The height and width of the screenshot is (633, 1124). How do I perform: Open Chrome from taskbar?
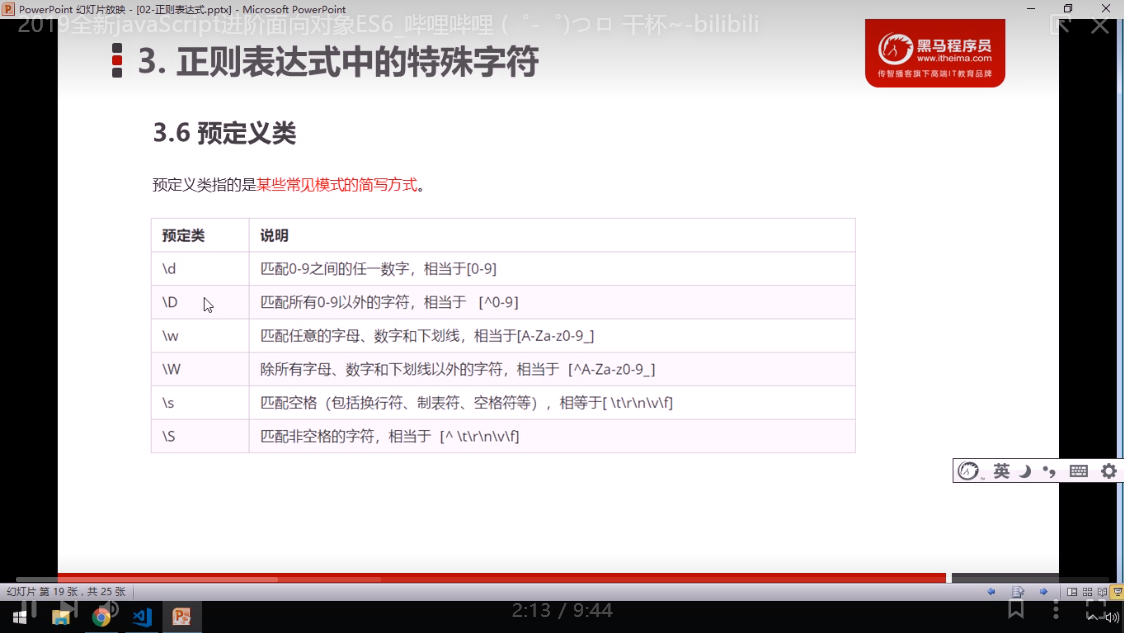(x=101, y=617)
